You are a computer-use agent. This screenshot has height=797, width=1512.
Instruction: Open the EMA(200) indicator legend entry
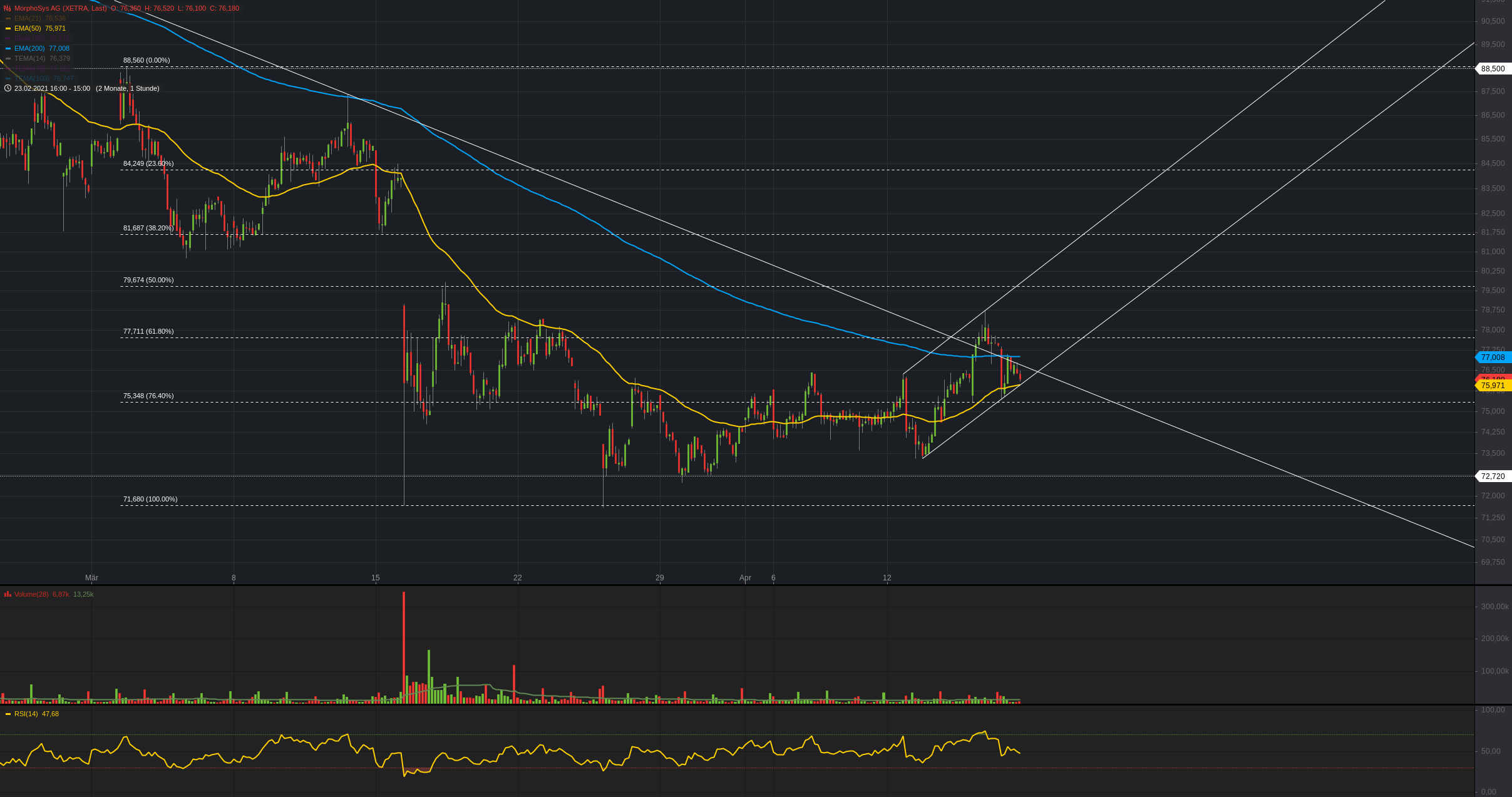pyautogui.click(x=29, y=48)
